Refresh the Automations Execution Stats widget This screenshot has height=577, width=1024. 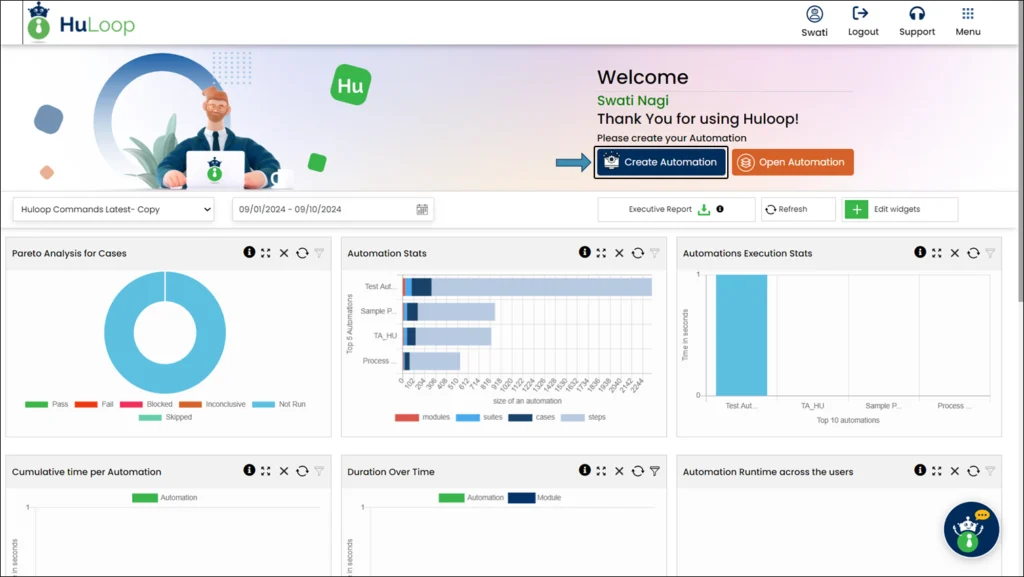click(972, 253)
